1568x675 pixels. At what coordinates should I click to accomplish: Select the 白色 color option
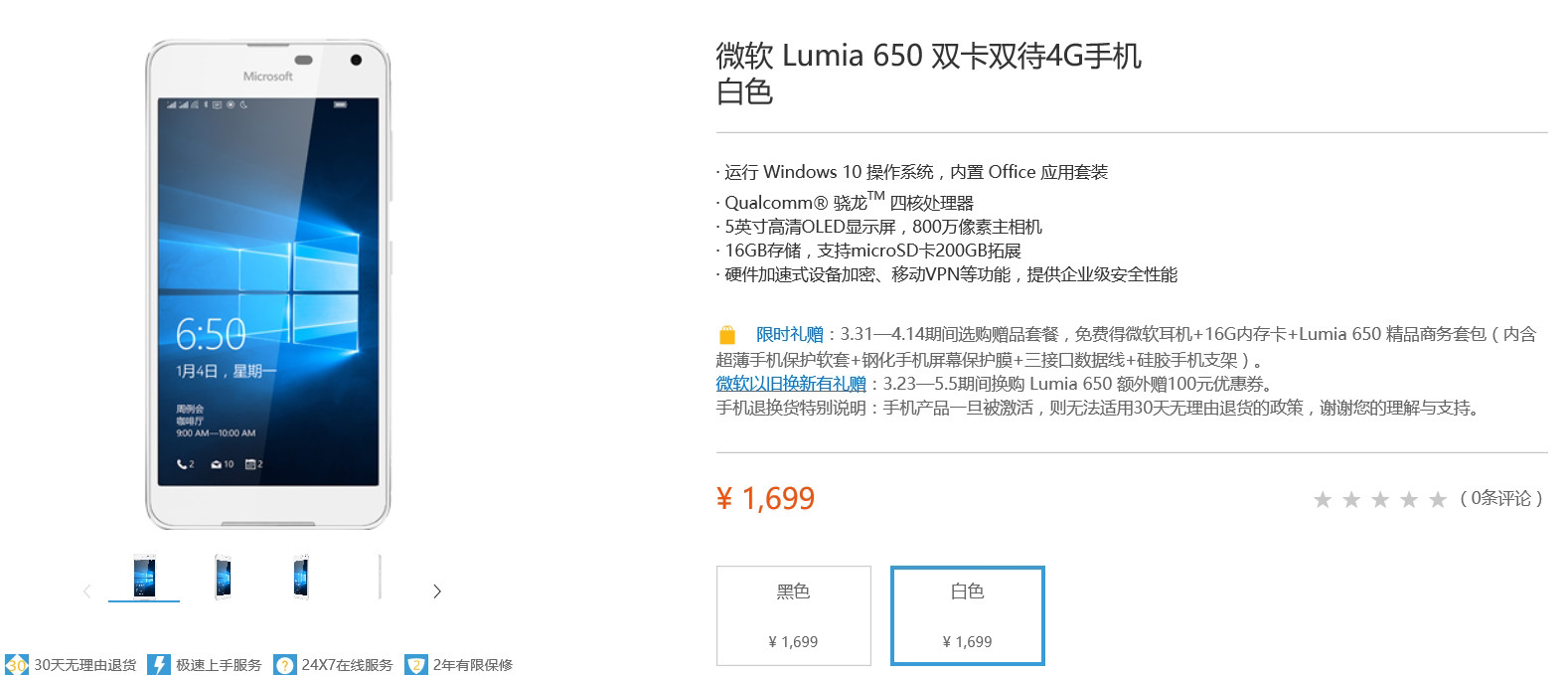click(x=967, y=615)
